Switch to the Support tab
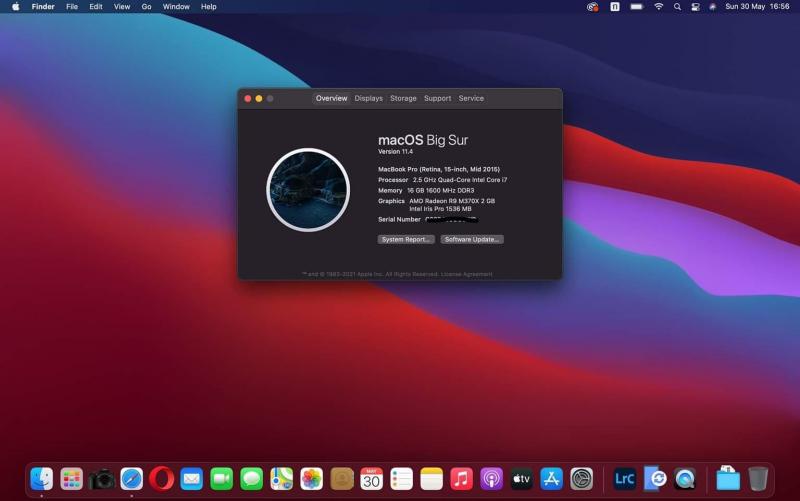 [438, 98]
